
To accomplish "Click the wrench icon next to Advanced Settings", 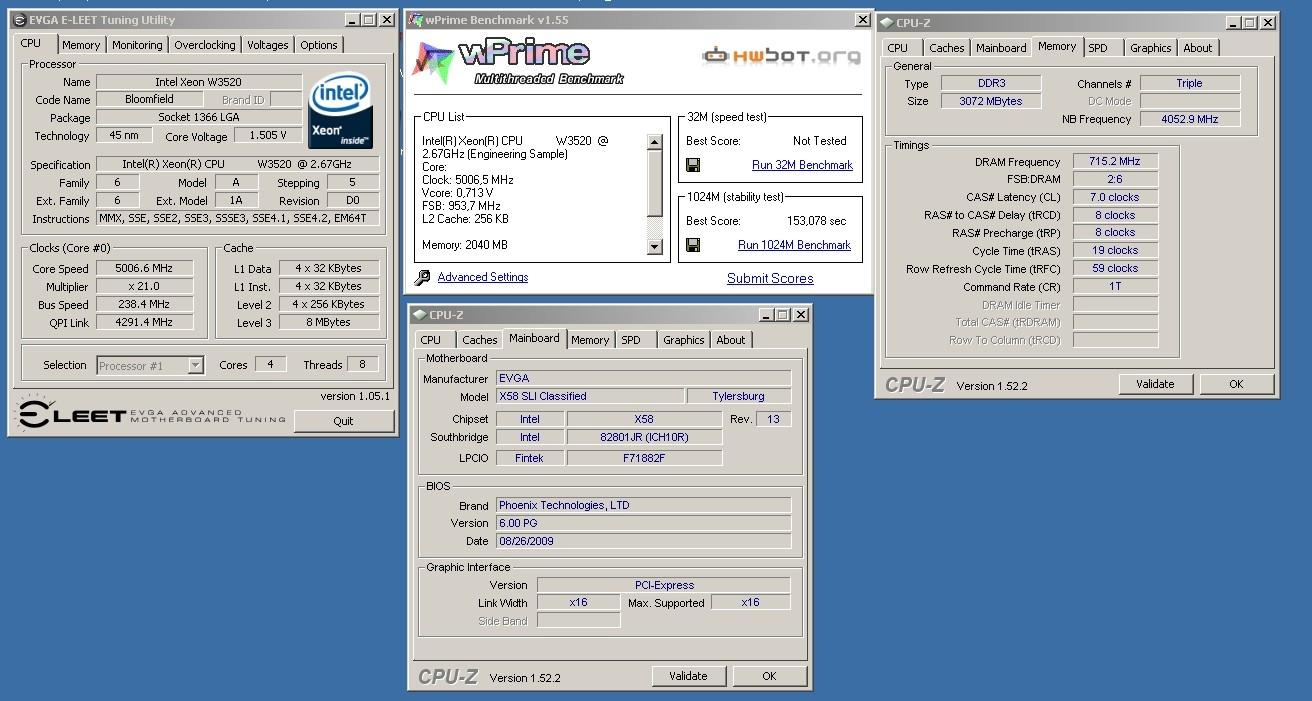I will (x=422, y=278).
